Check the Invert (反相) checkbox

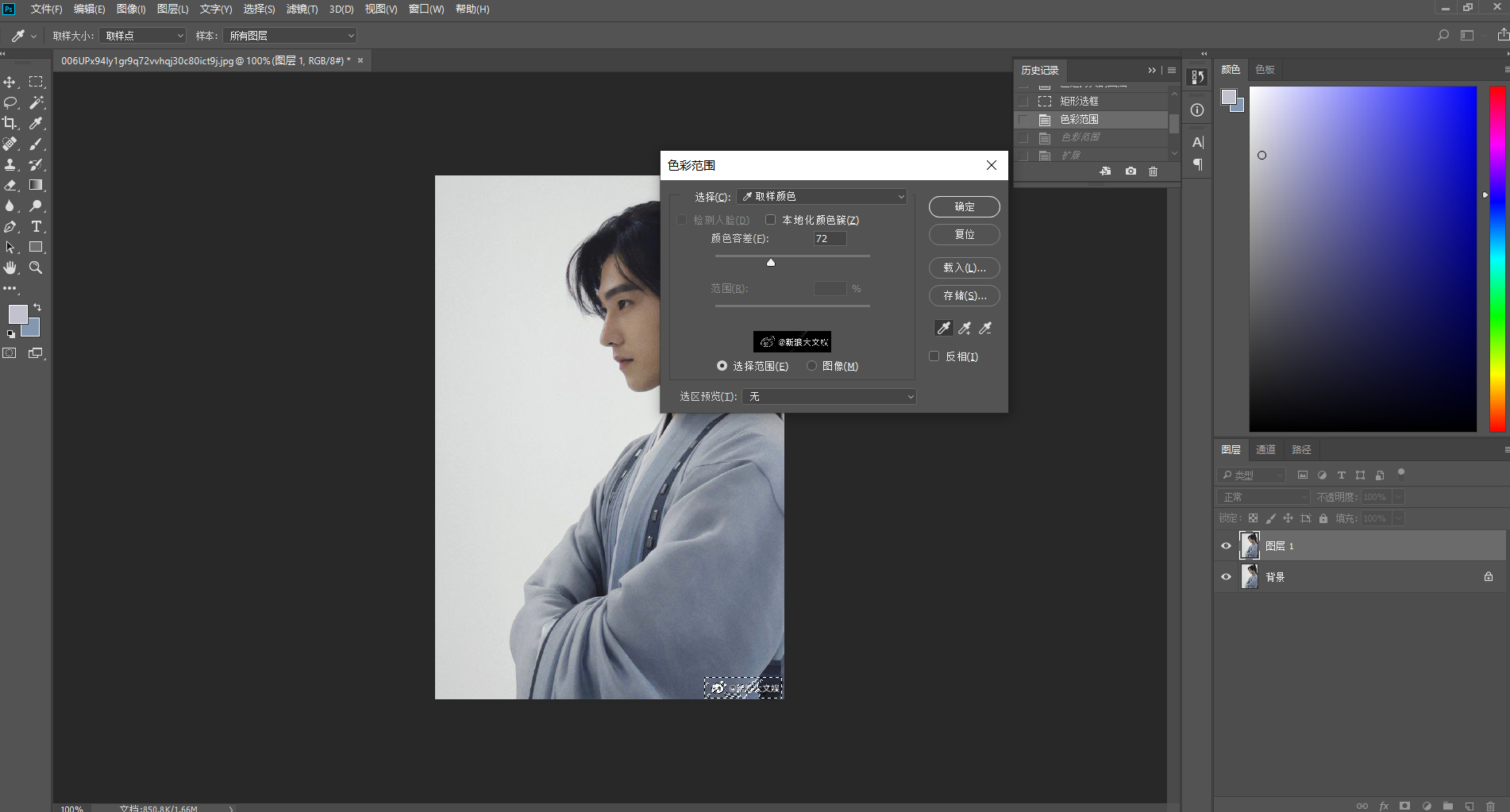934,356
